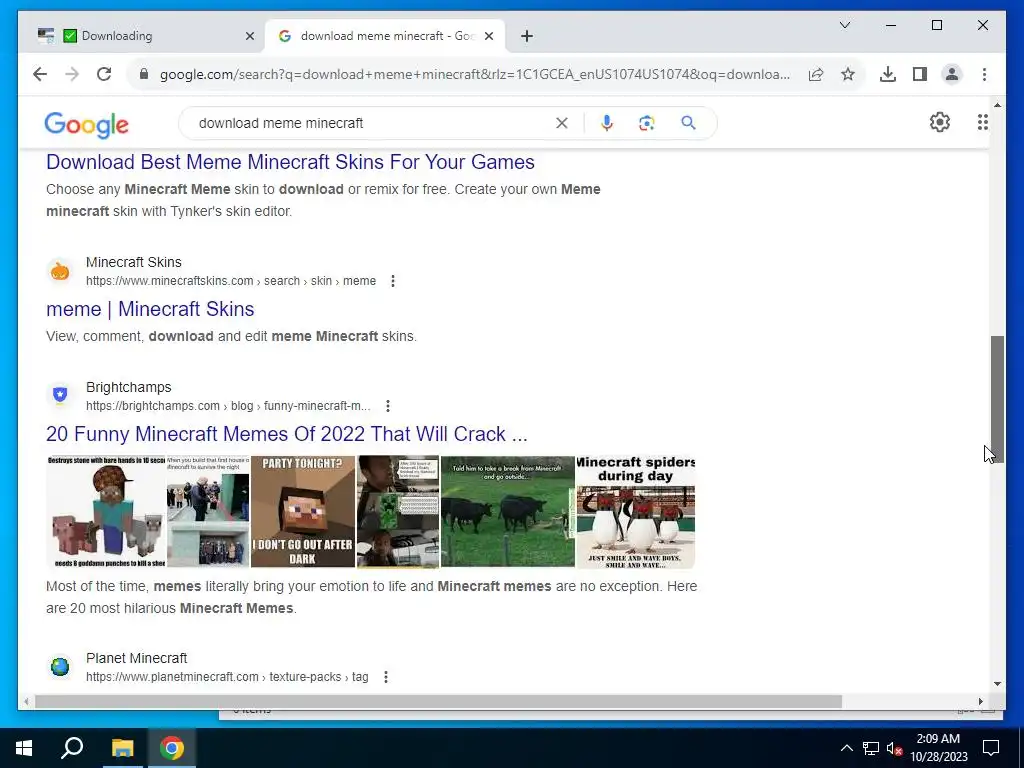Open a new browser tab
The width and height of the screenshot is (1024, 768).
527,36
